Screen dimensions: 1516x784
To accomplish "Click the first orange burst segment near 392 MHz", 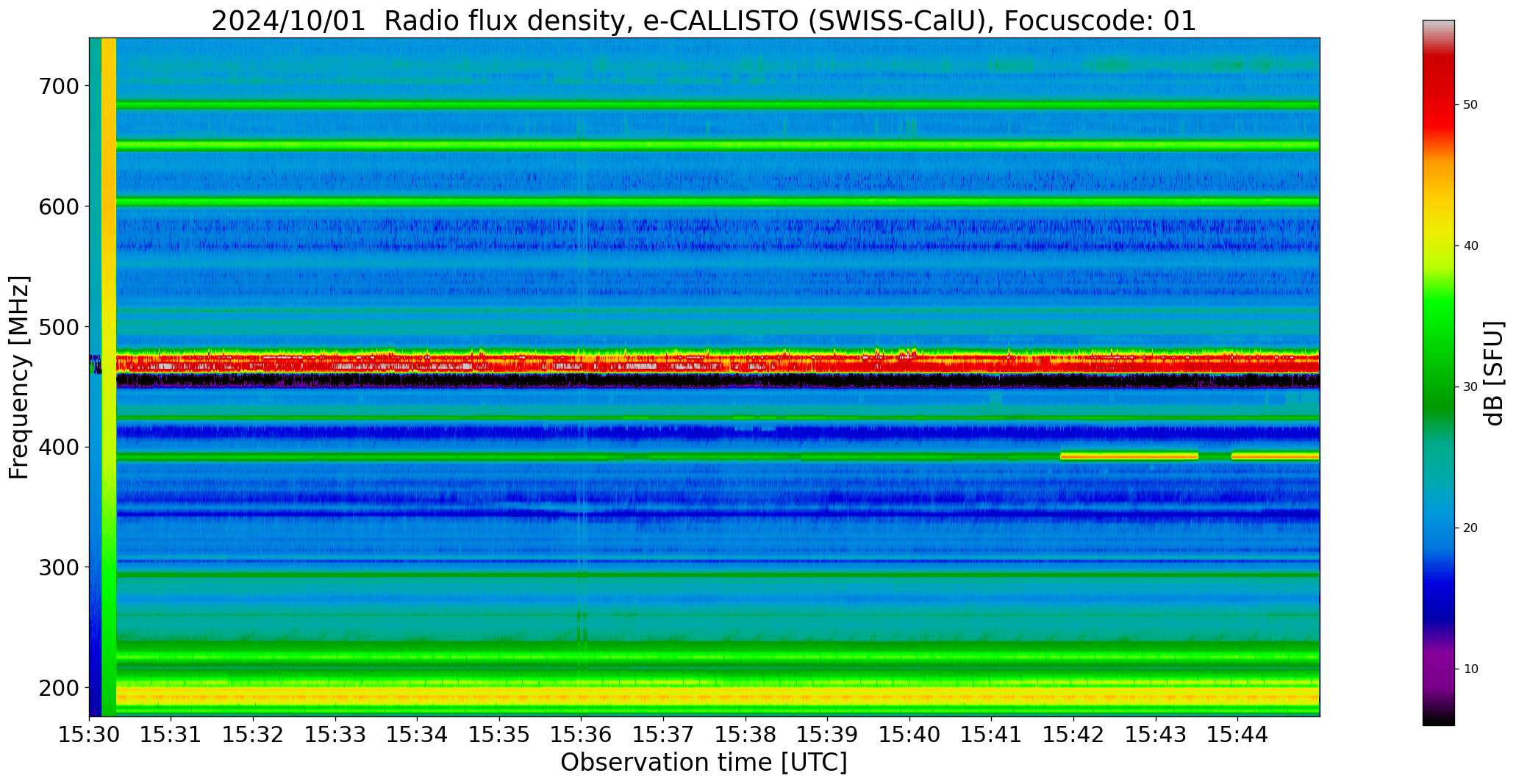I will [1129, 456].
